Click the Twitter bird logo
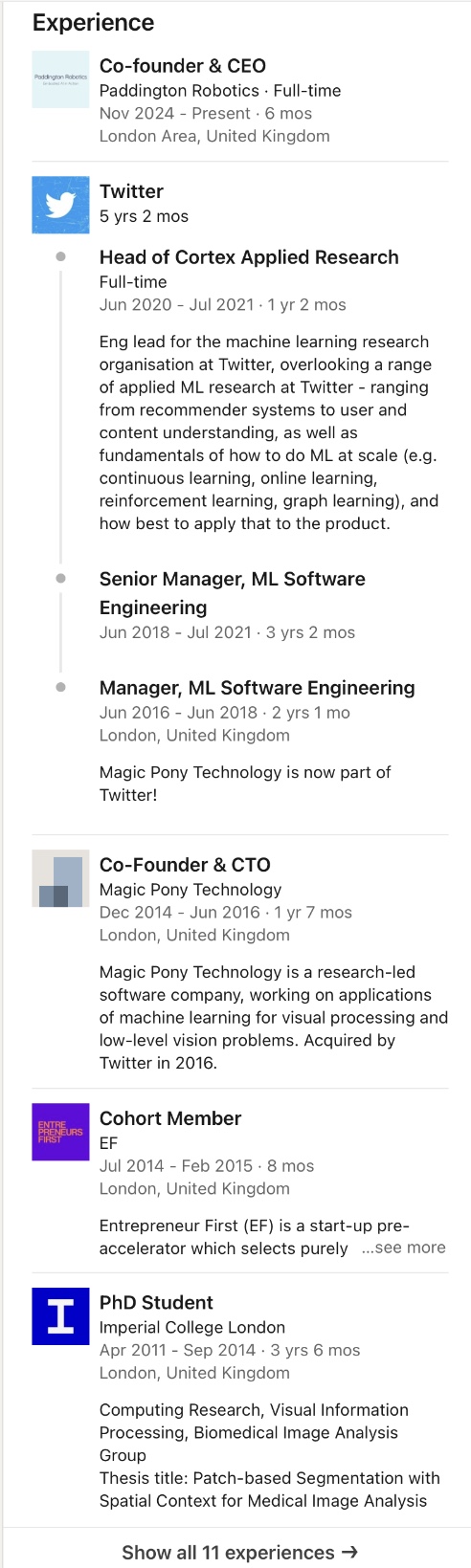The height and width of the screenshot is (1568, 471). point(60,205)
